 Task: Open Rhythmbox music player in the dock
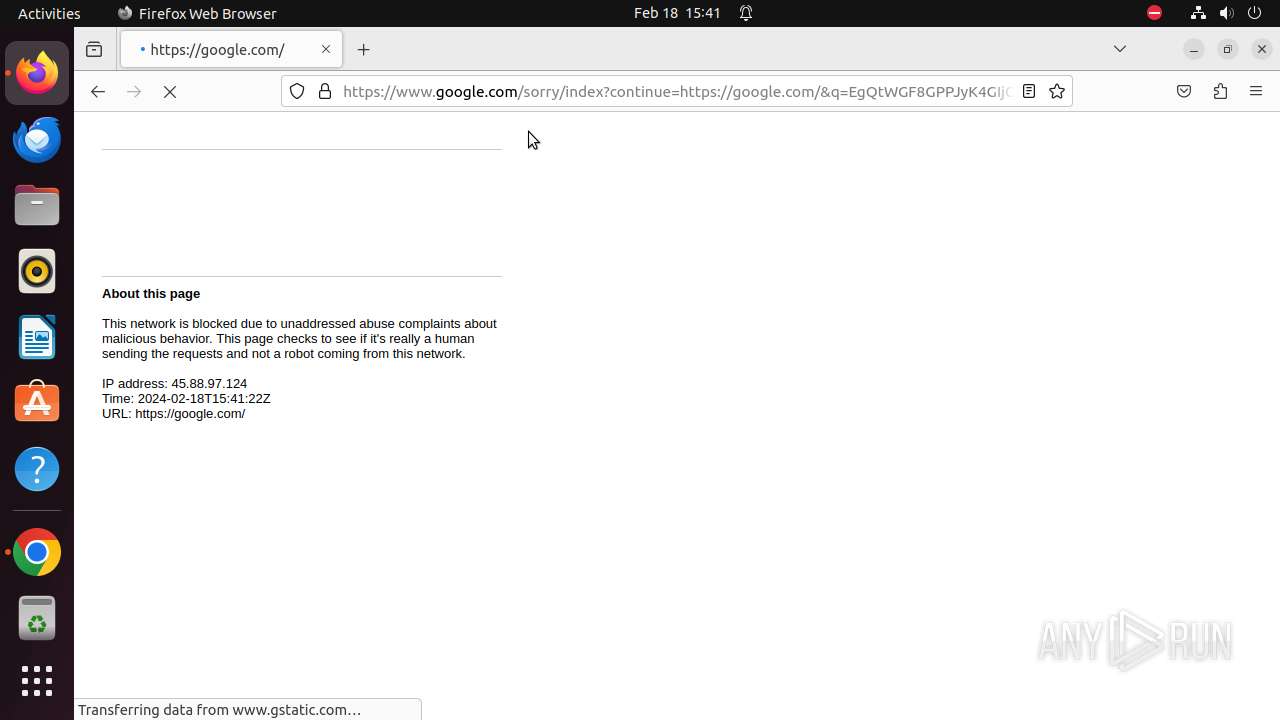point(37,271)
